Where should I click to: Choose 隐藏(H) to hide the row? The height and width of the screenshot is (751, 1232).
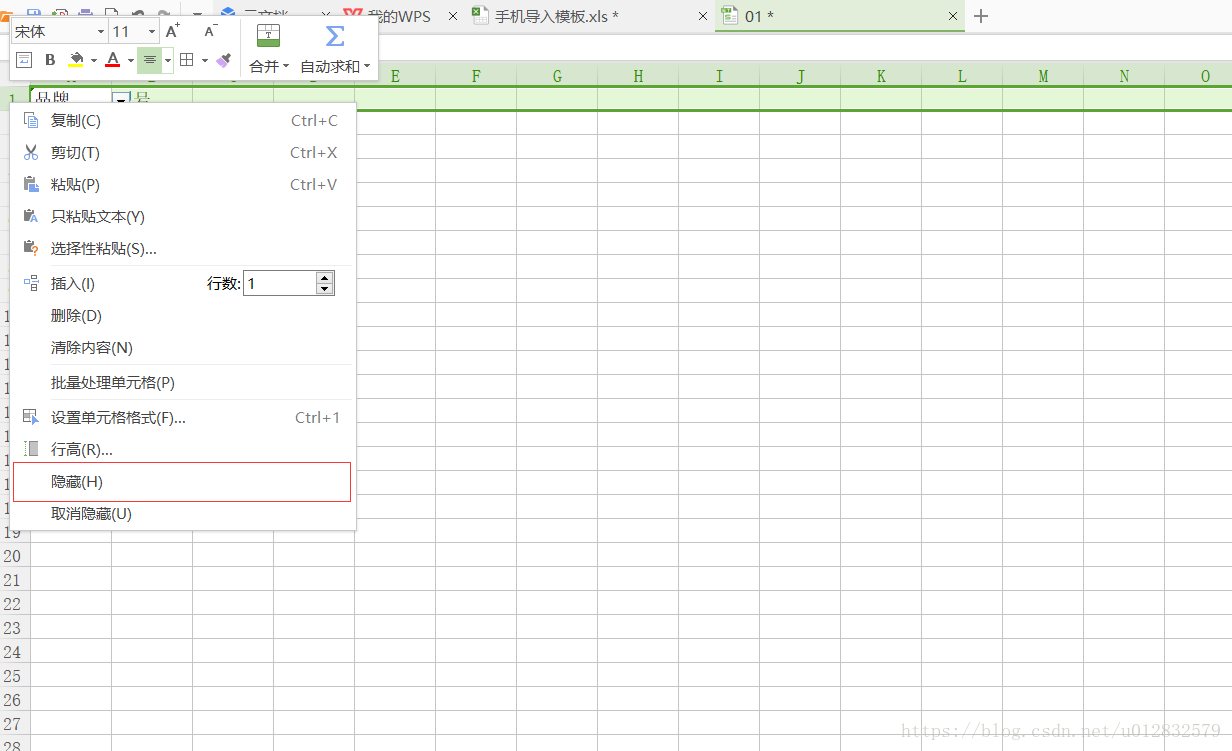click(x=184, y=482)
